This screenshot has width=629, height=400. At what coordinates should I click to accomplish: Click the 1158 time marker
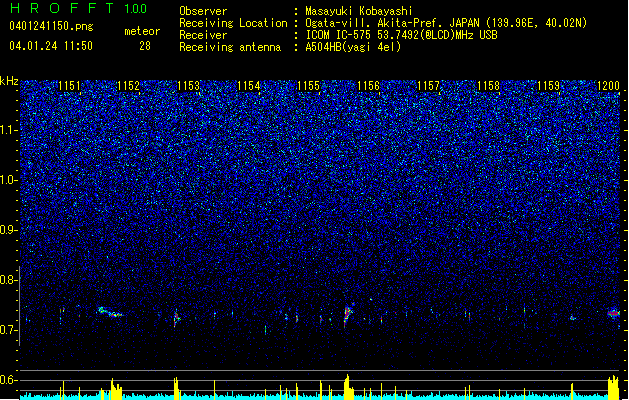pyautogui.click(x=489, y=86)
